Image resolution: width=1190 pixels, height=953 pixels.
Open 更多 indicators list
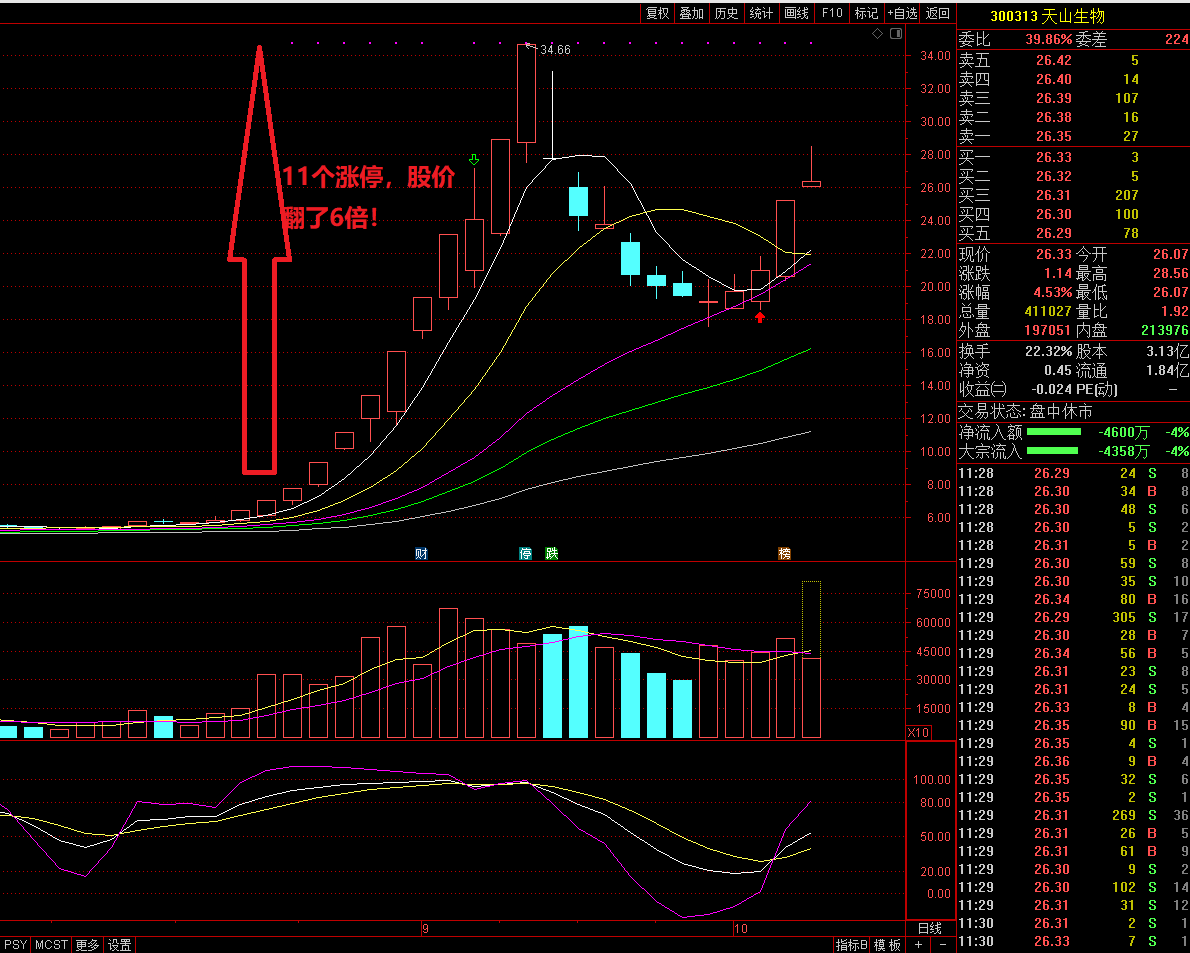[x=87, y=945]
